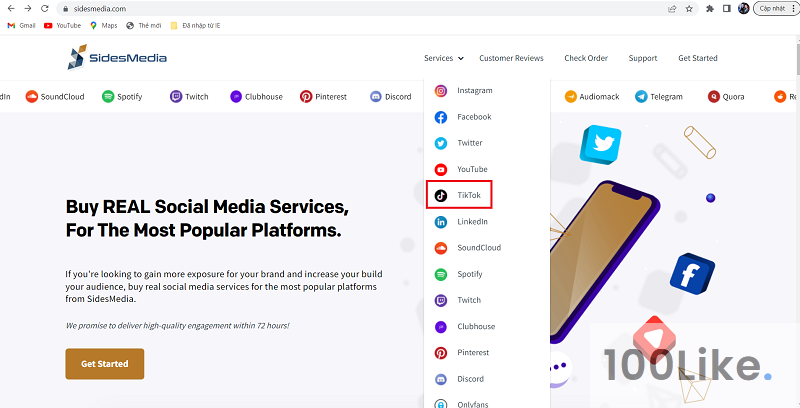Click the SidesMedia logo
This screenshot has height=408, width=800.
coord(117,57)
